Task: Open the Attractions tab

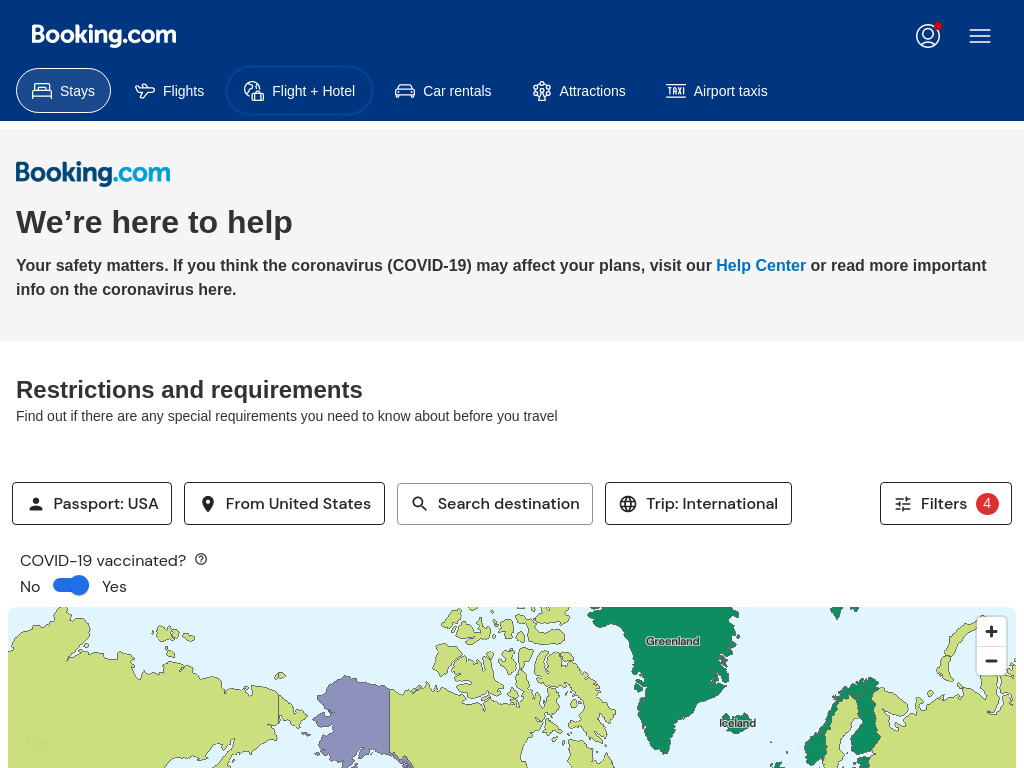Action: (x=579, y=91)
